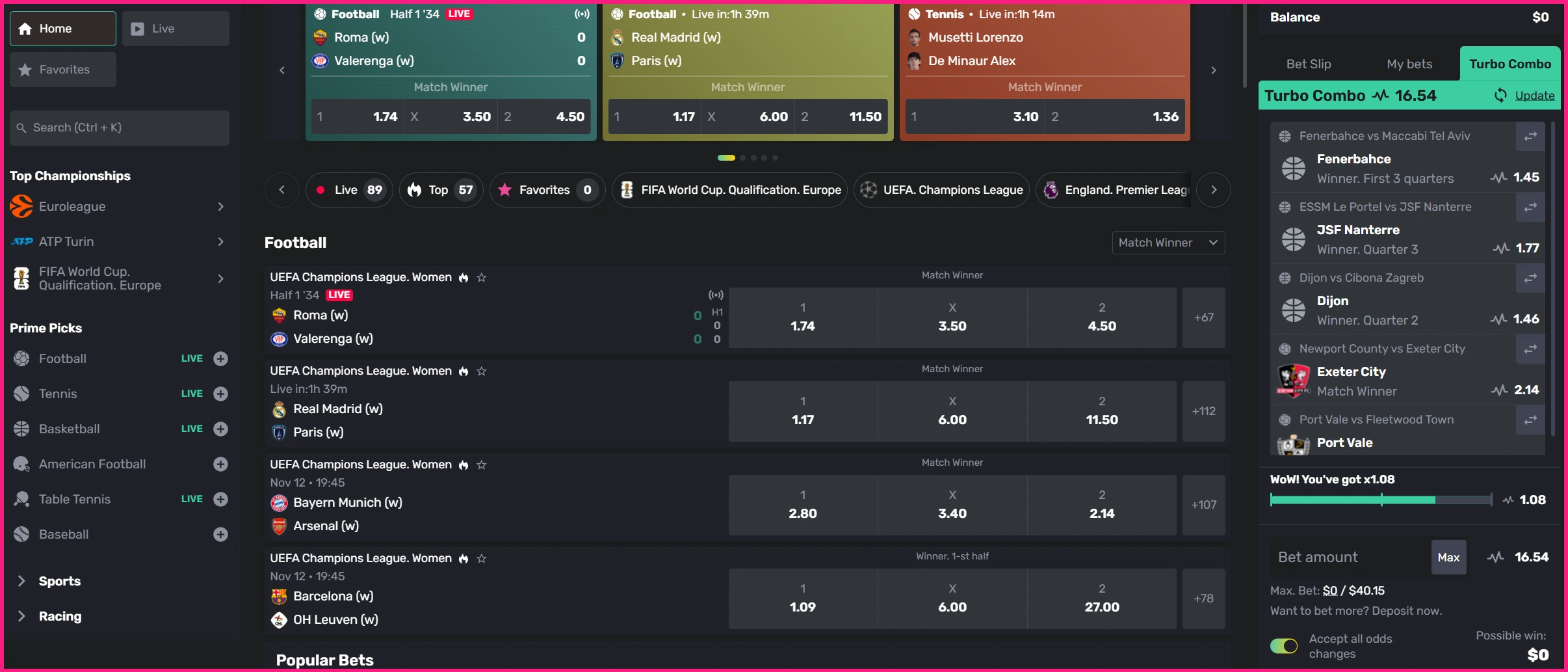The width and height of the screenshot is (1568, 672).
Task: Click plus icon next to American Football
Action: click(x=221, y=464)
